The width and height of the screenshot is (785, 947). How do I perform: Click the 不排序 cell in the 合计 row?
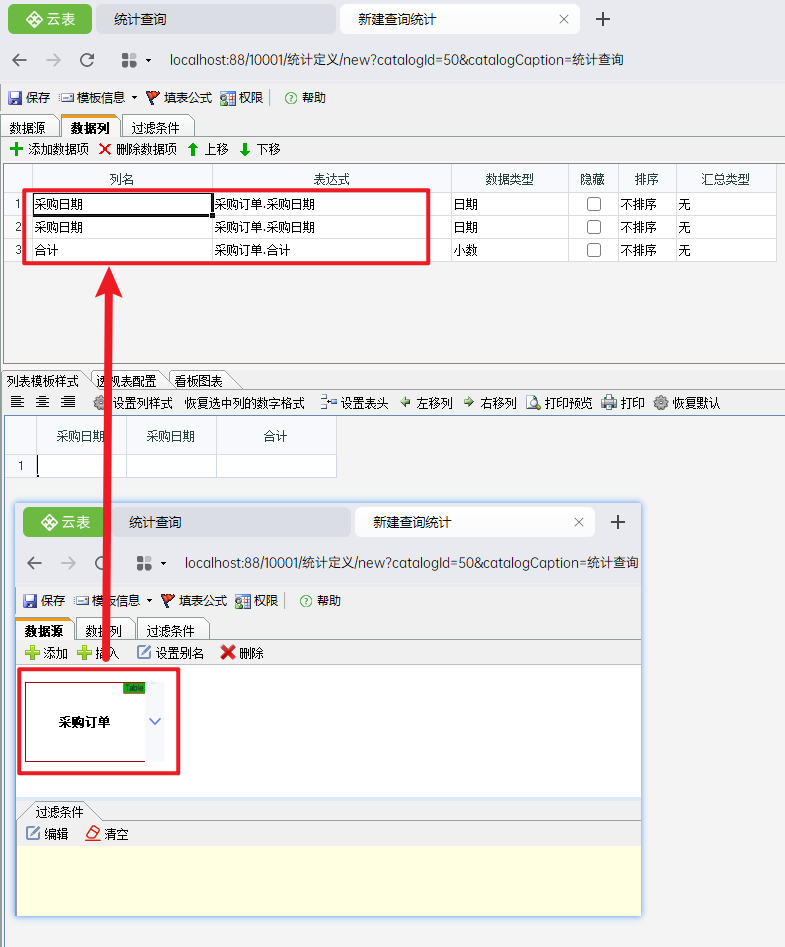coord(647,250)
